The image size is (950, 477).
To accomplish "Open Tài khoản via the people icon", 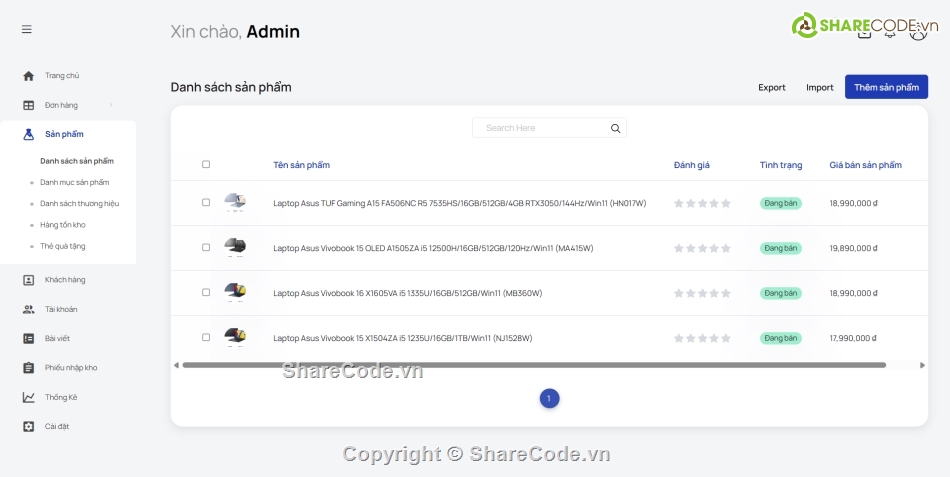I will point(28,310).
